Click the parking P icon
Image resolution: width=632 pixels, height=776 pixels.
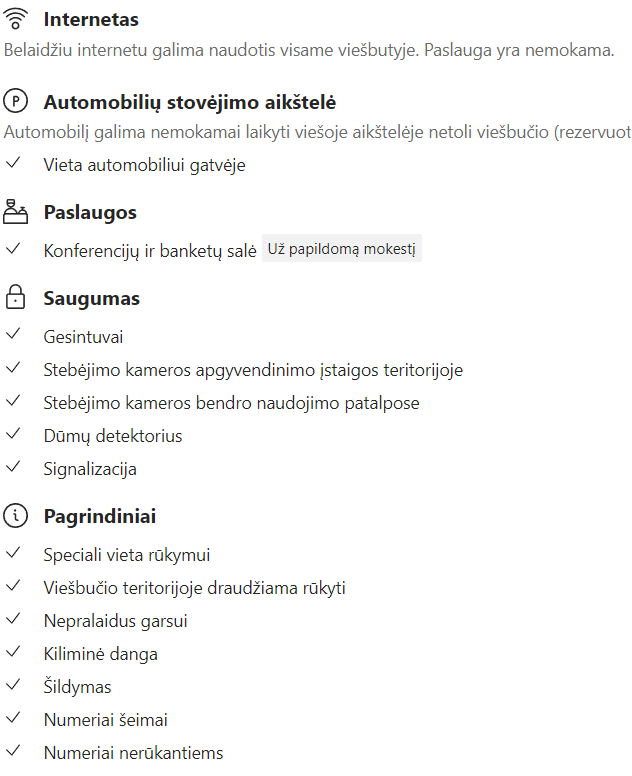coord(16,102)
